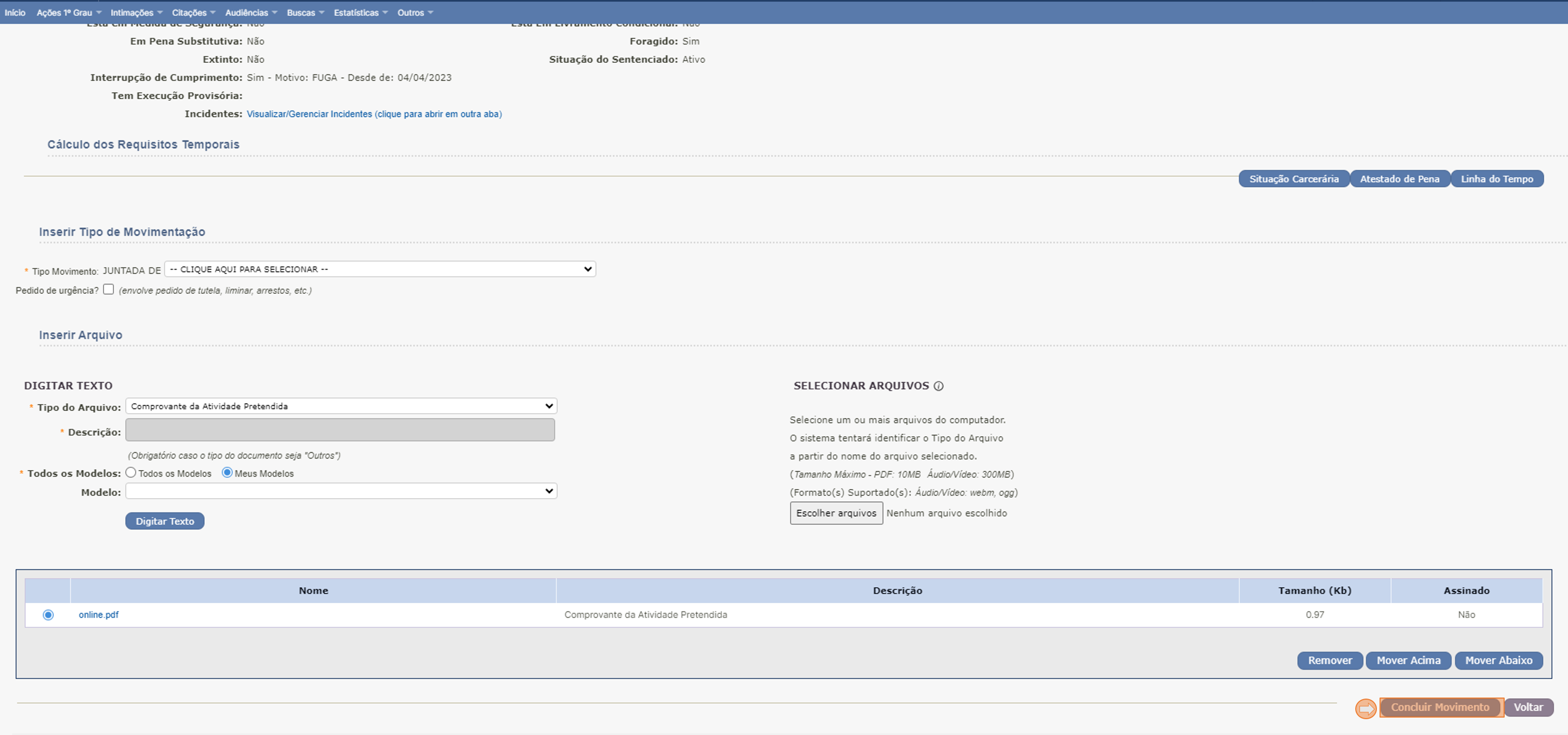This screenshot has width=1568, height=735.
Task: Check the Pedido de urgência checkbox
Action: [108, 289]
